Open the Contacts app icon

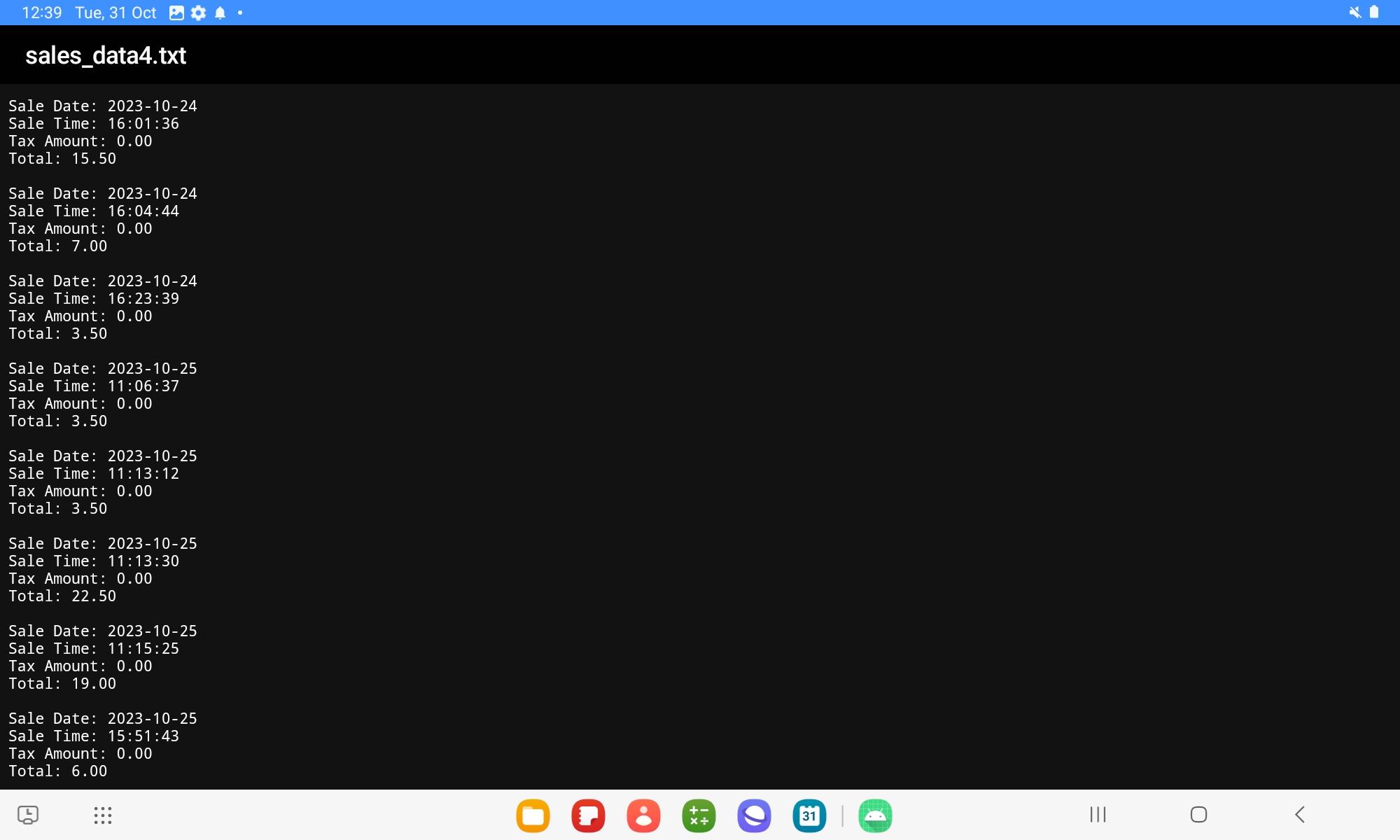point(643,815)
